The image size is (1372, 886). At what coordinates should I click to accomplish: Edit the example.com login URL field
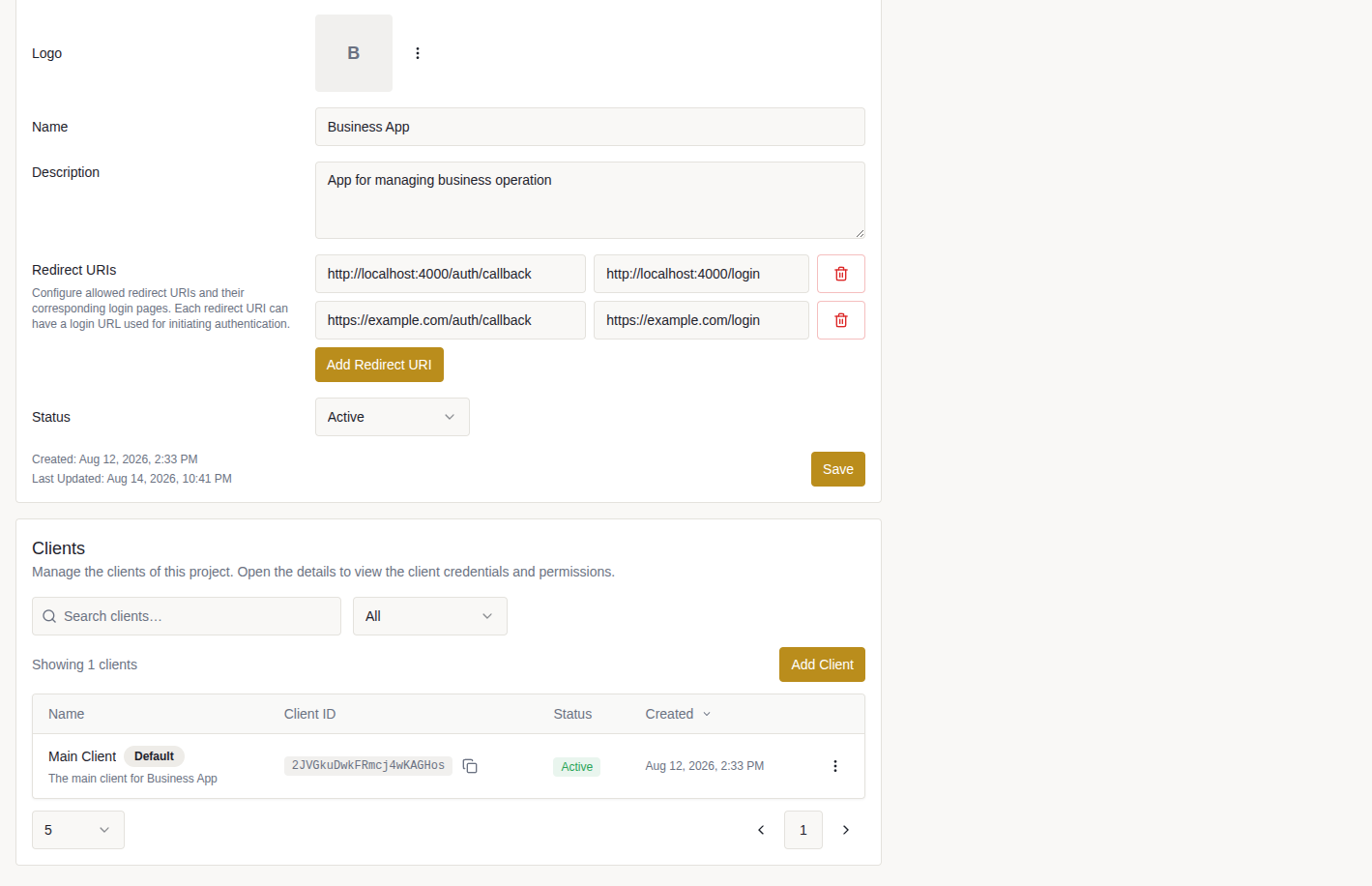pos(701,320)
